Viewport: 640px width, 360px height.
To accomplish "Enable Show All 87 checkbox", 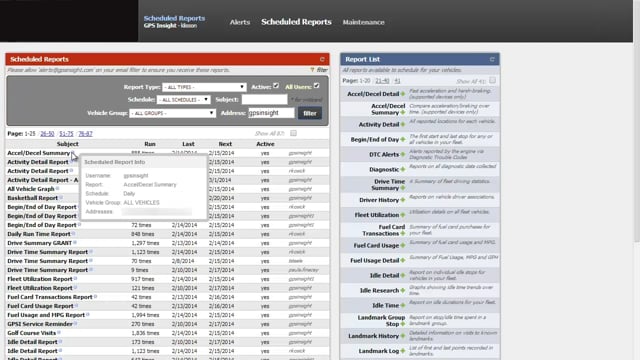I will tap(293, 133).
